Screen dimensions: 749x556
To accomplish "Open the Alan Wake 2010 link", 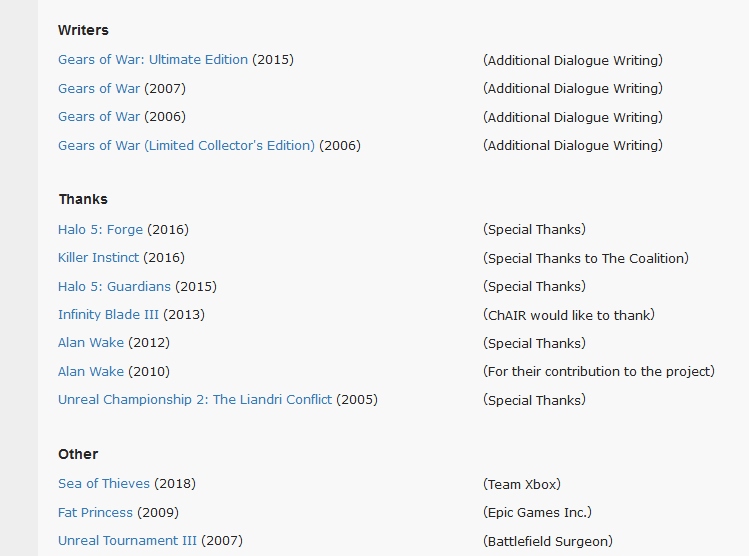I will tap(91, 371).
